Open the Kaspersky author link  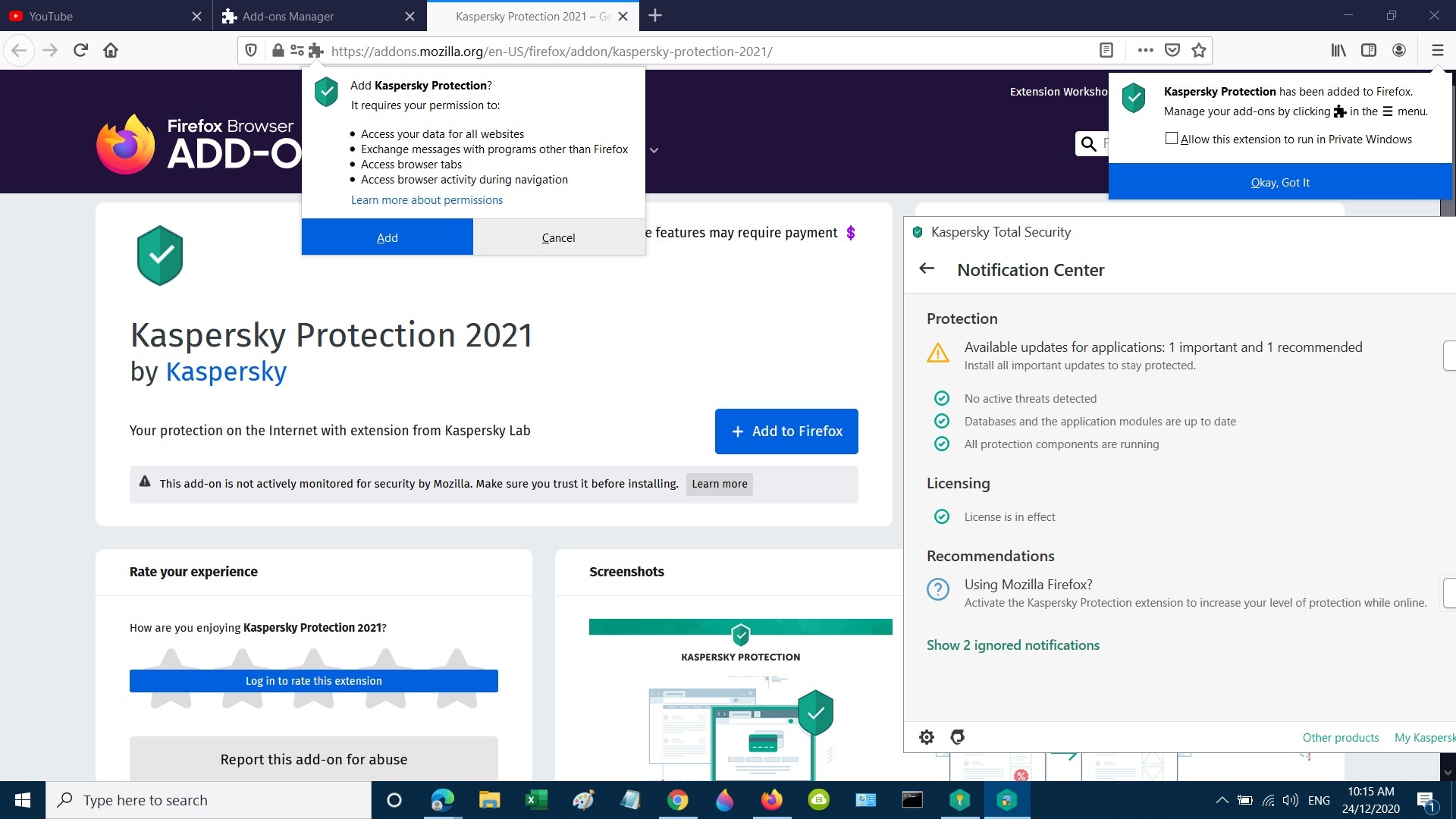226,372
